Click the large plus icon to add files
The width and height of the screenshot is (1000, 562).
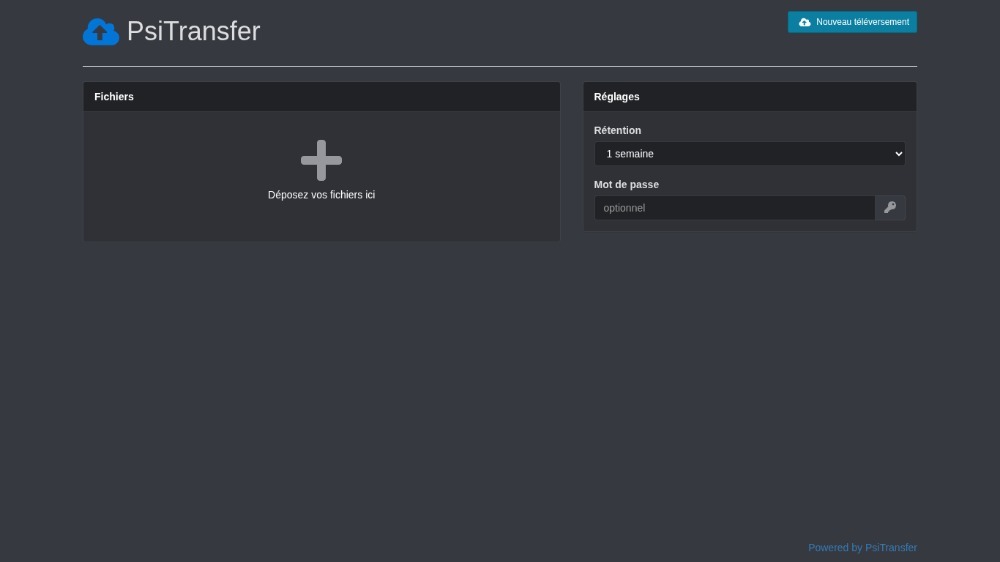(321, 160)
